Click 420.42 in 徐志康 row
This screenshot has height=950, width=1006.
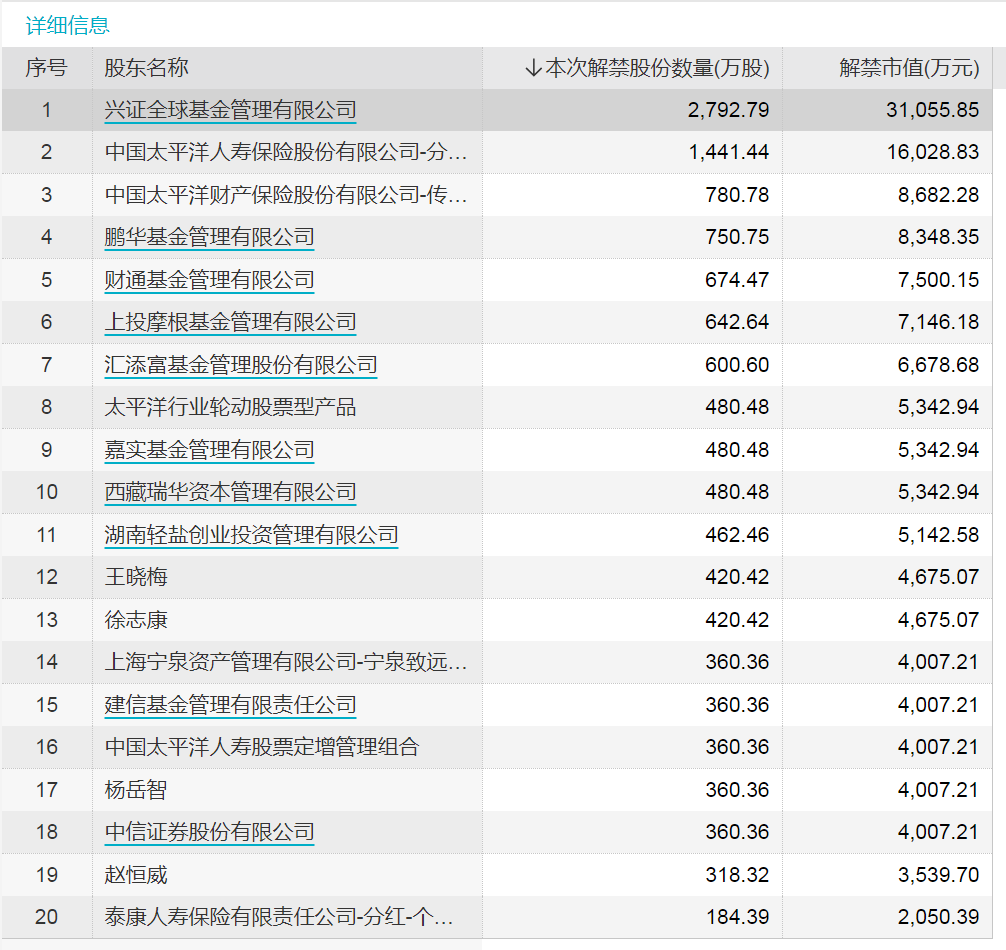[737, 620]
